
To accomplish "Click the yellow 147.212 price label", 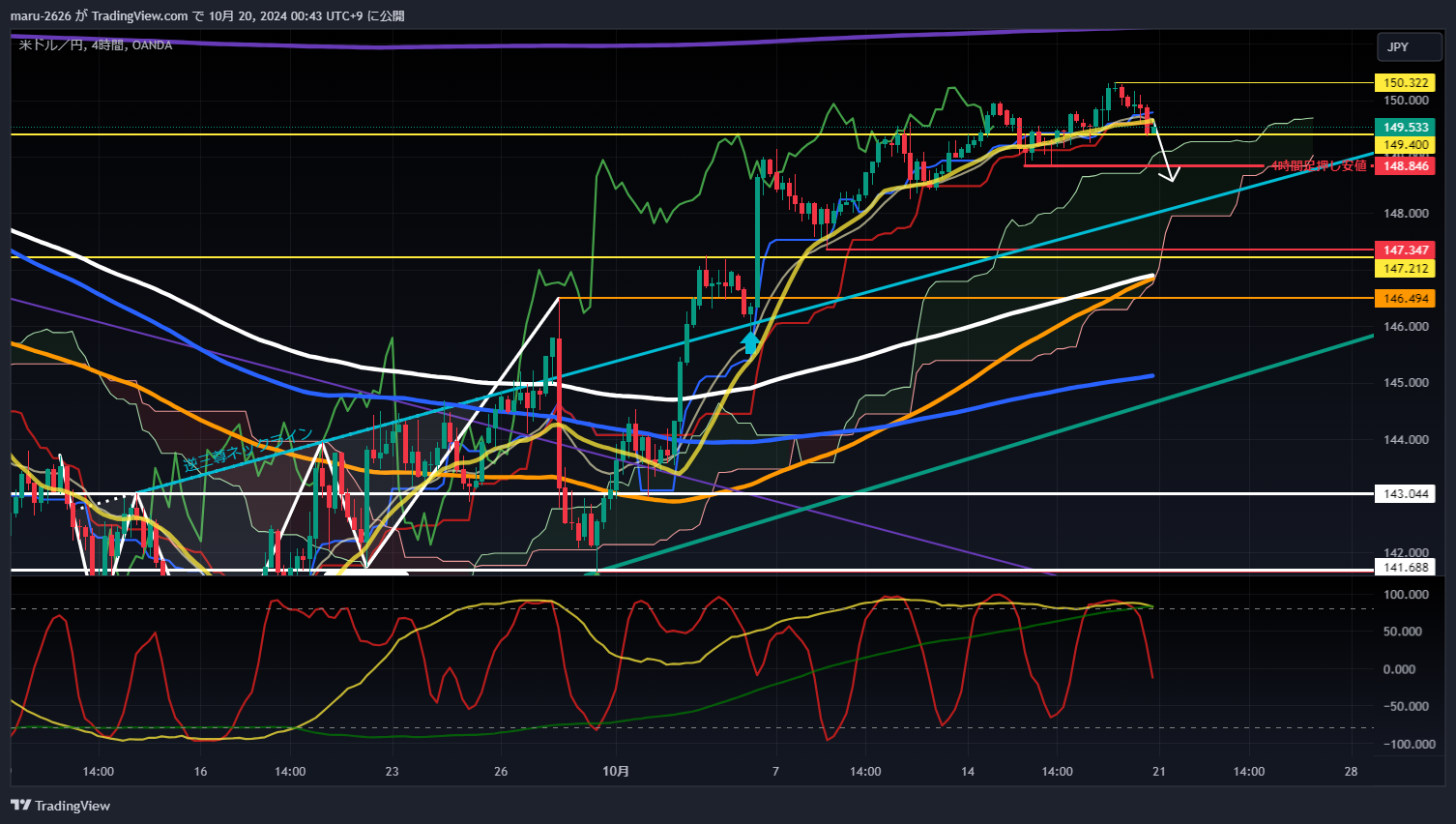I will (x=1406, y=269).
